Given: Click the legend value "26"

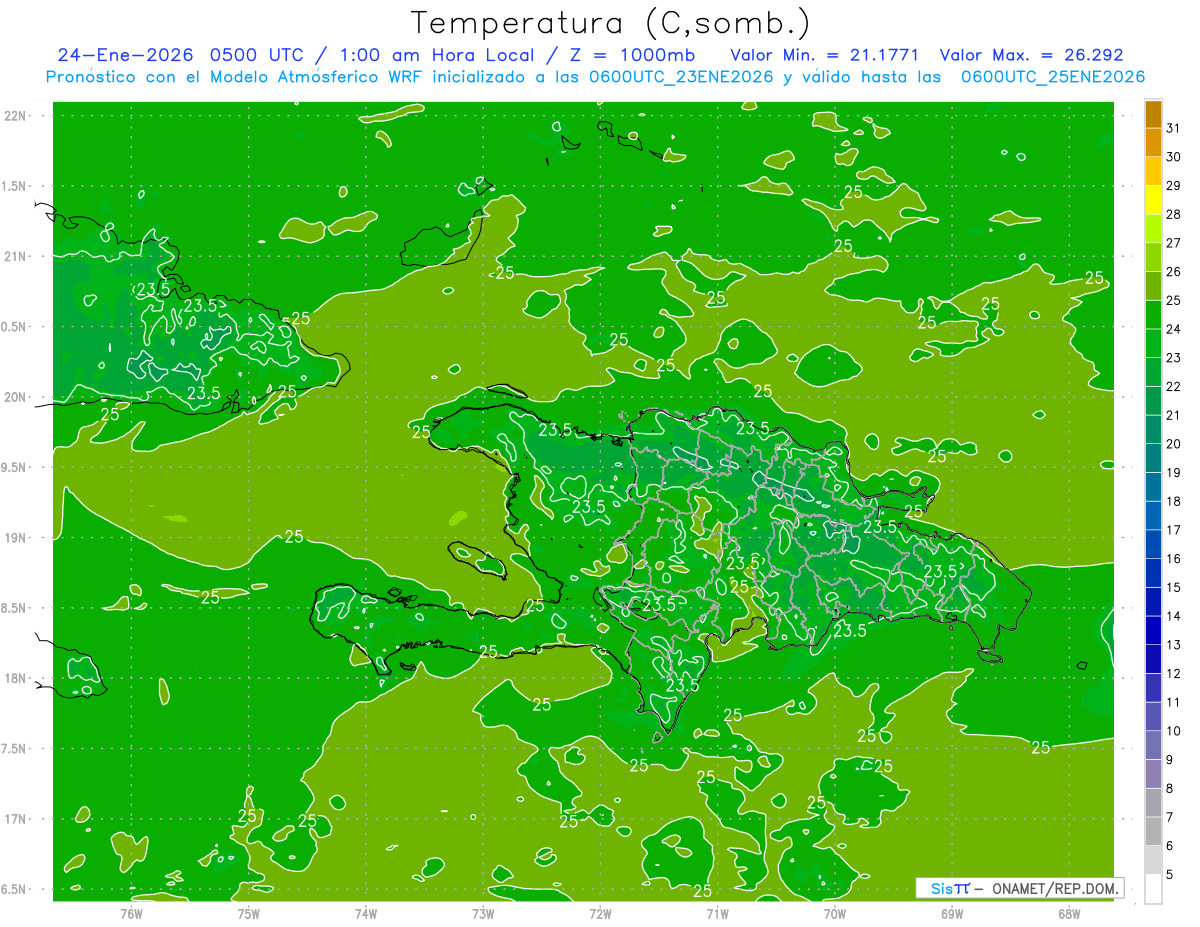Looking at the screenshot, I should click(1174, 272).
